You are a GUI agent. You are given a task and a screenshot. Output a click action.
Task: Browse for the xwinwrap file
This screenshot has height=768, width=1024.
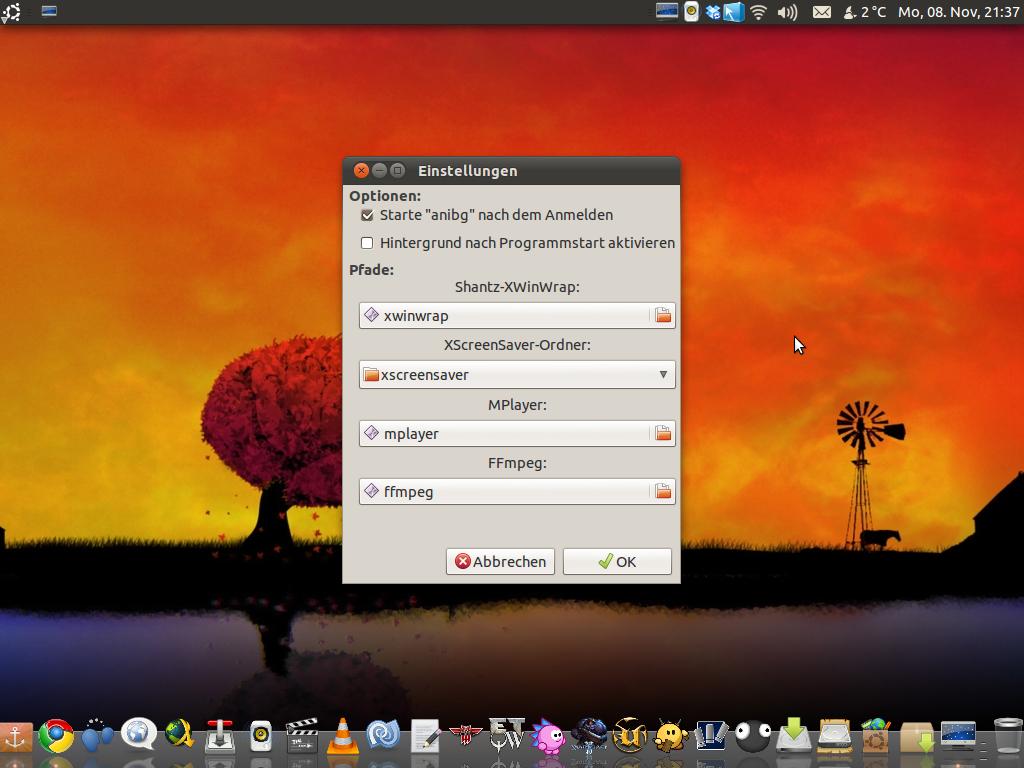pyautogui.click(x=663, y=315)
